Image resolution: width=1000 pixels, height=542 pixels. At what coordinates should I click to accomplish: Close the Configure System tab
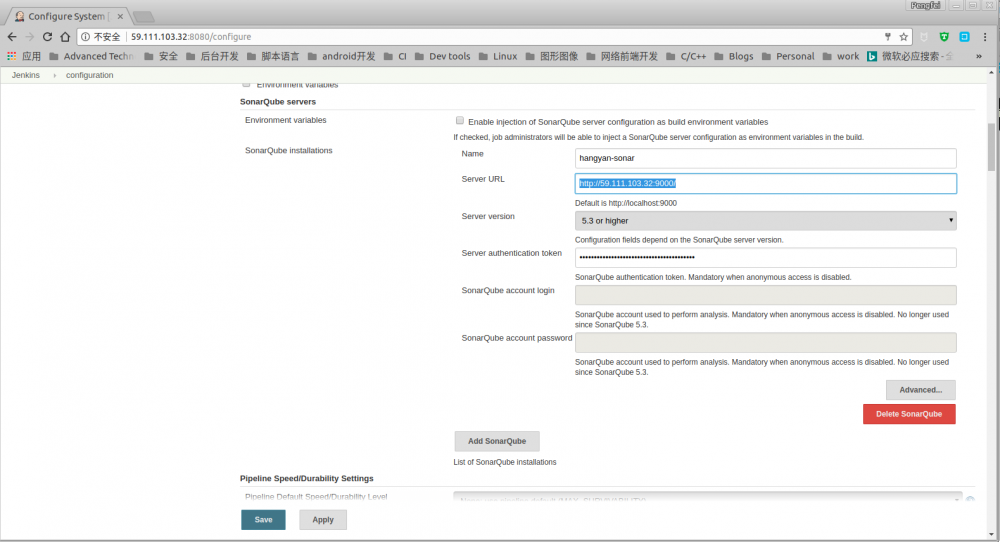point(120,17)
